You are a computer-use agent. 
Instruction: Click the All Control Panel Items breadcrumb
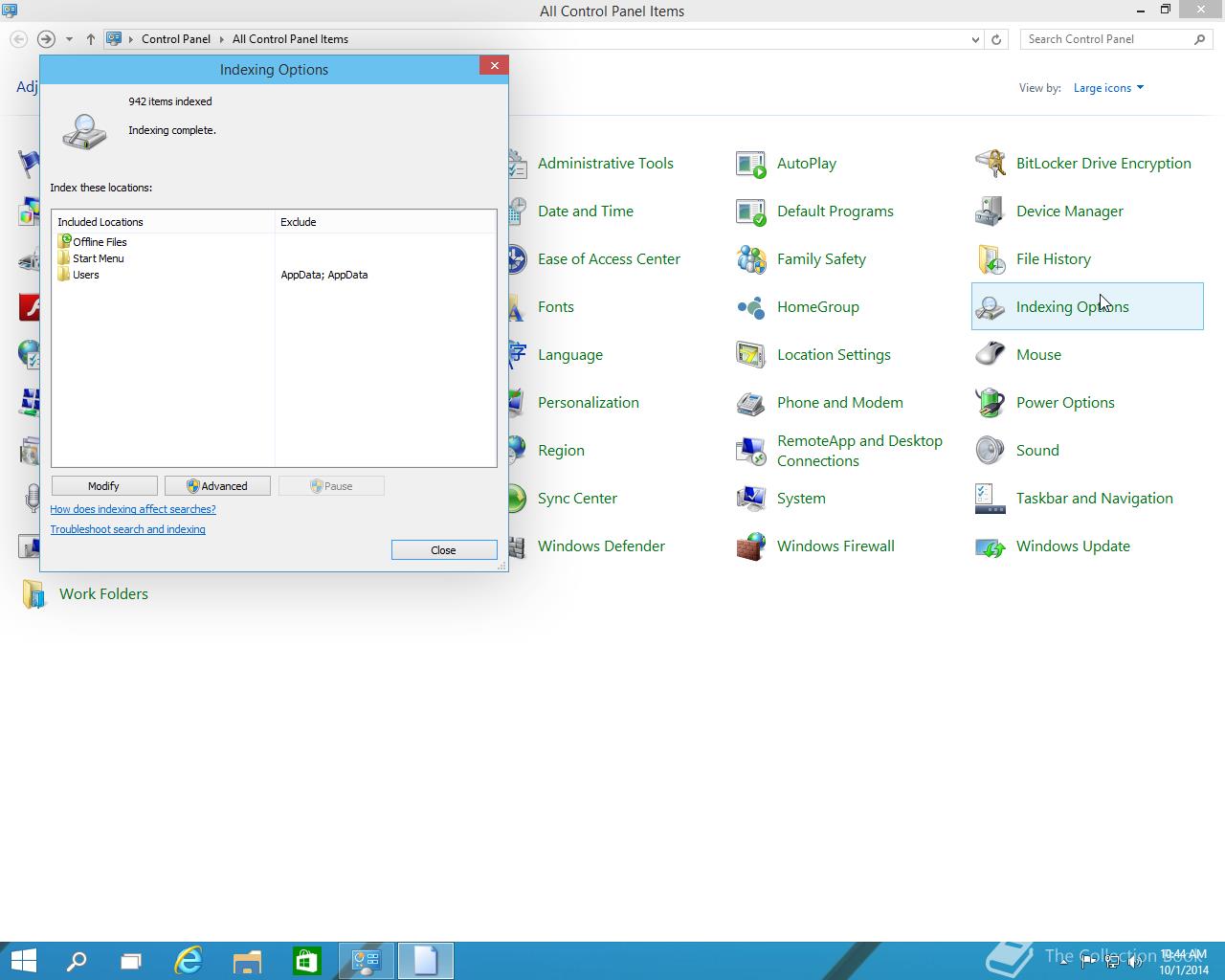pos(290,39)
